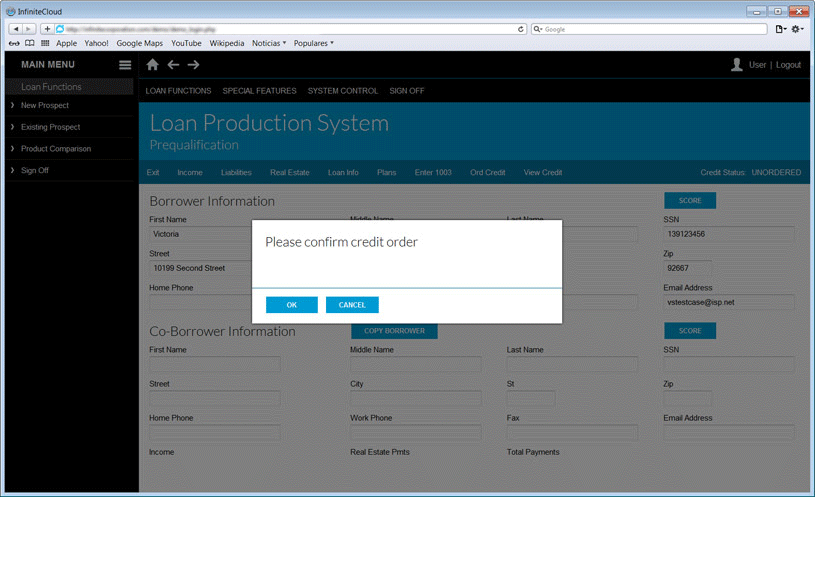Toggle the main menu hamburger icon
Viewport: 815px width, 563px height.
(125, 65)
